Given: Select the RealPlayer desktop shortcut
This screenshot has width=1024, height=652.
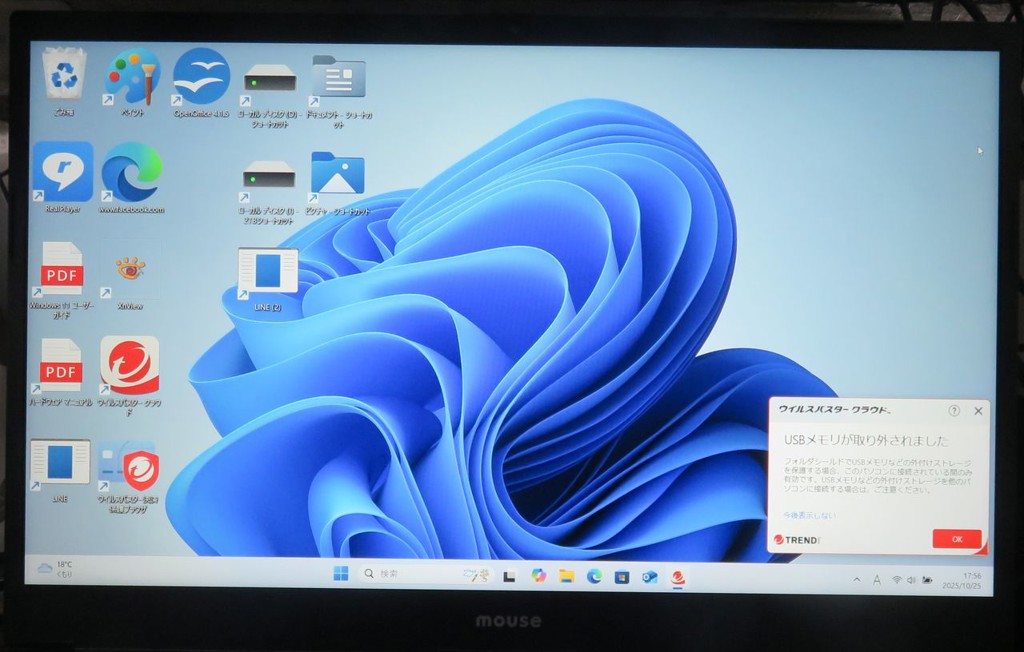Looking at the screenshot, I should click(x=63, y=172).
